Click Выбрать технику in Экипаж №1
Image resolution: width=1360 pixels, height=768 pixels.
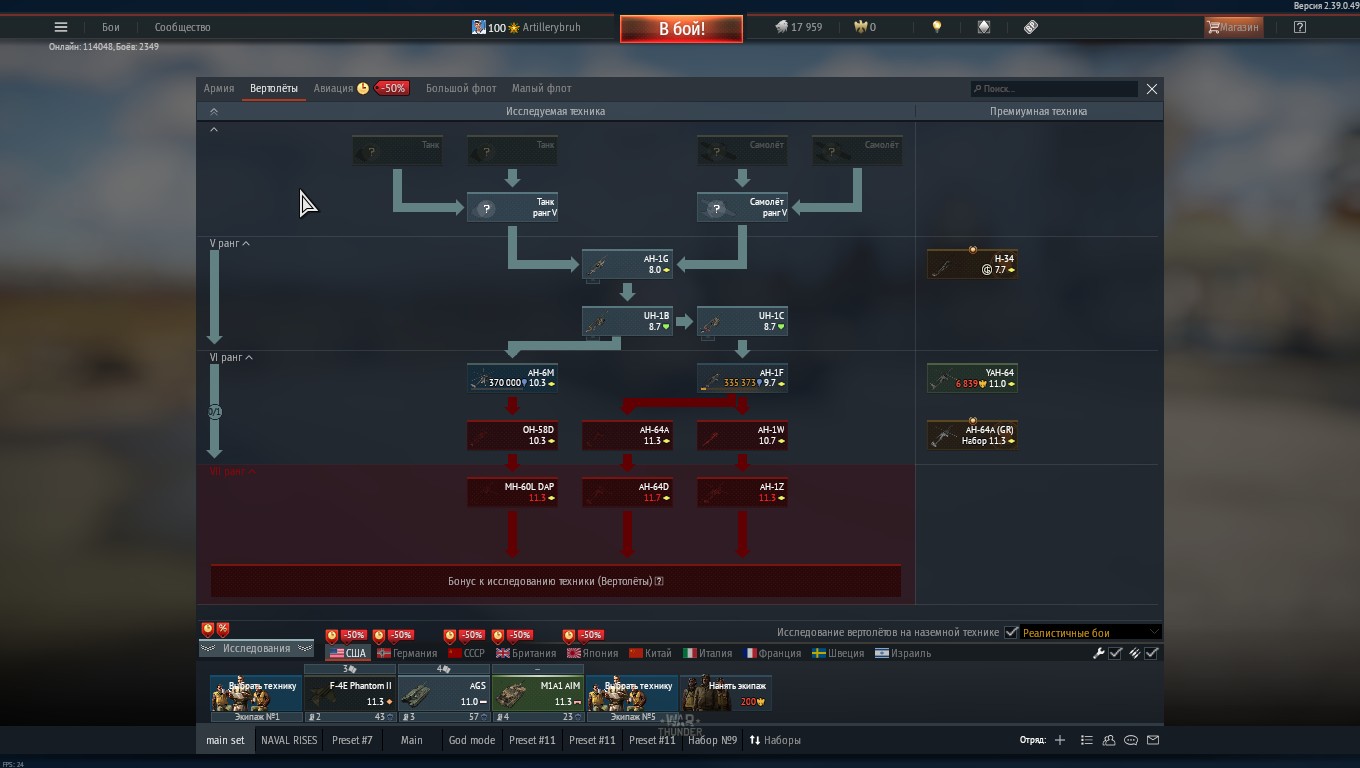click(256, 693)
